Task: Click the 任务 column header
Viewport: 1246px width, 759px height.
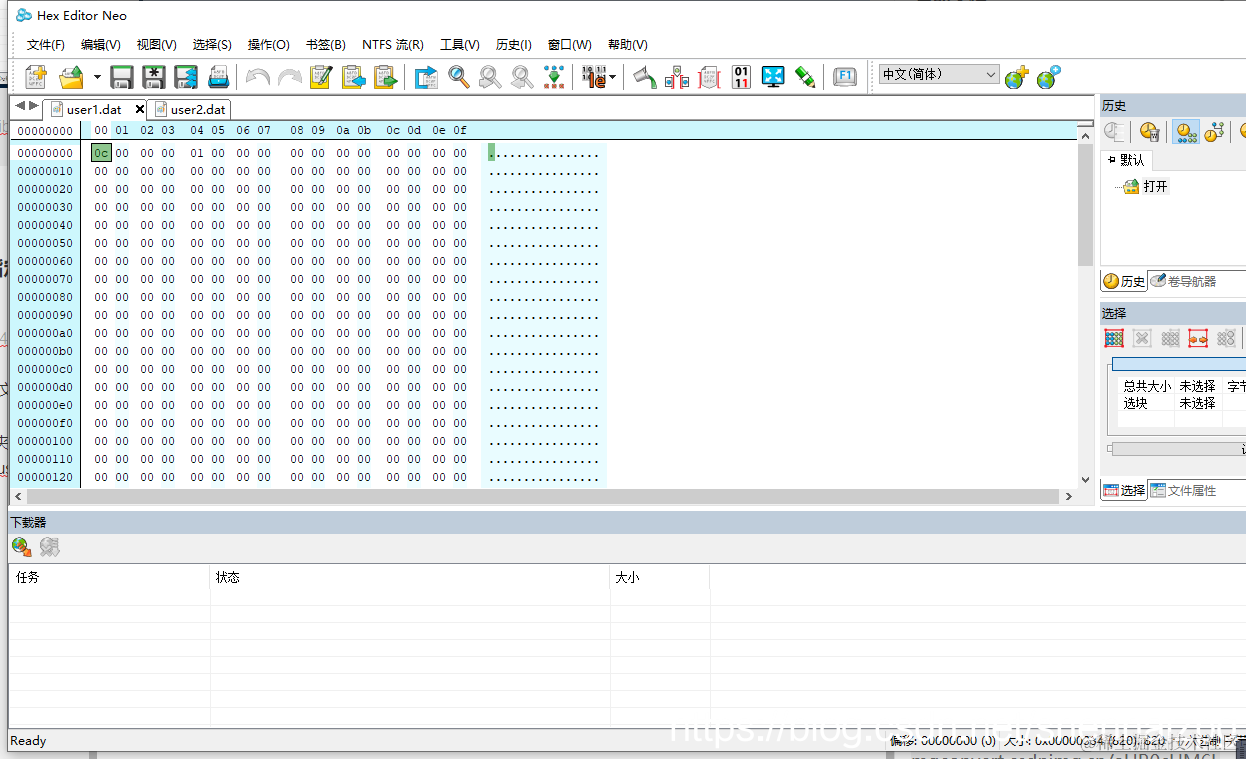Action: pos(110,577)
